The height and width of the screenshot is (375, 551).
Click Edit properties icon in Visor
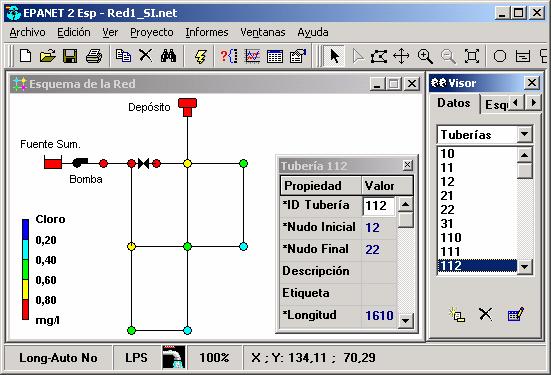tap(516, 314)
